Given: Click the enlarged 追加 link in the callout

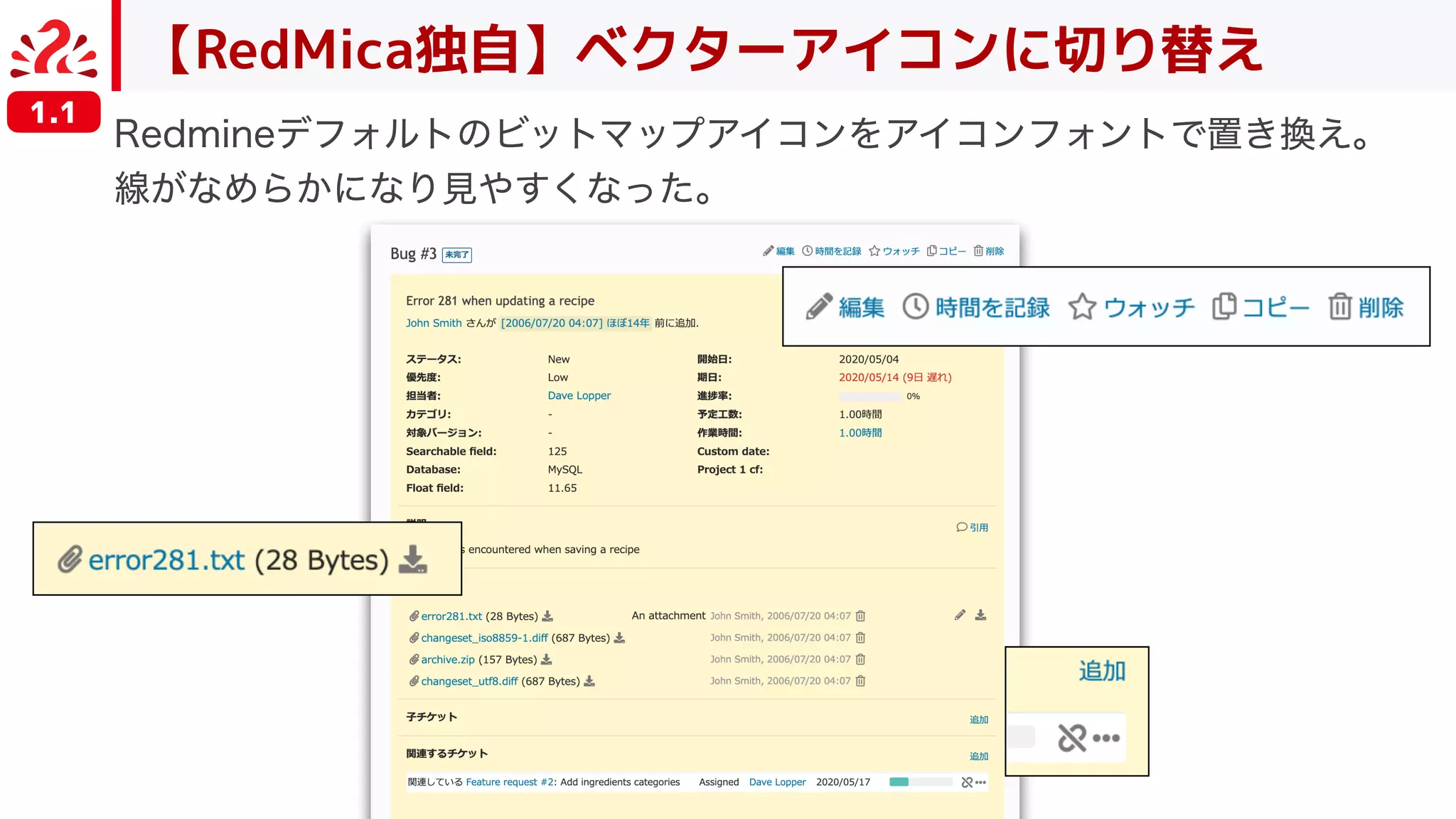Looking at the screenshot, I should click(1102, 671).
